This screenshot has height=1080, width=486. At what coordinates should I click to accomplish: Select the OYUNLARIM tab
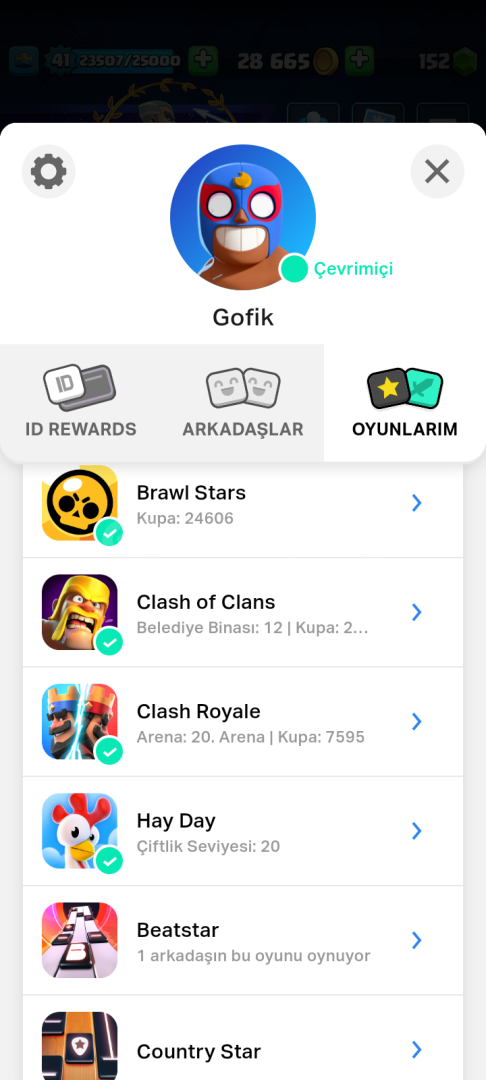click(405, 403)
